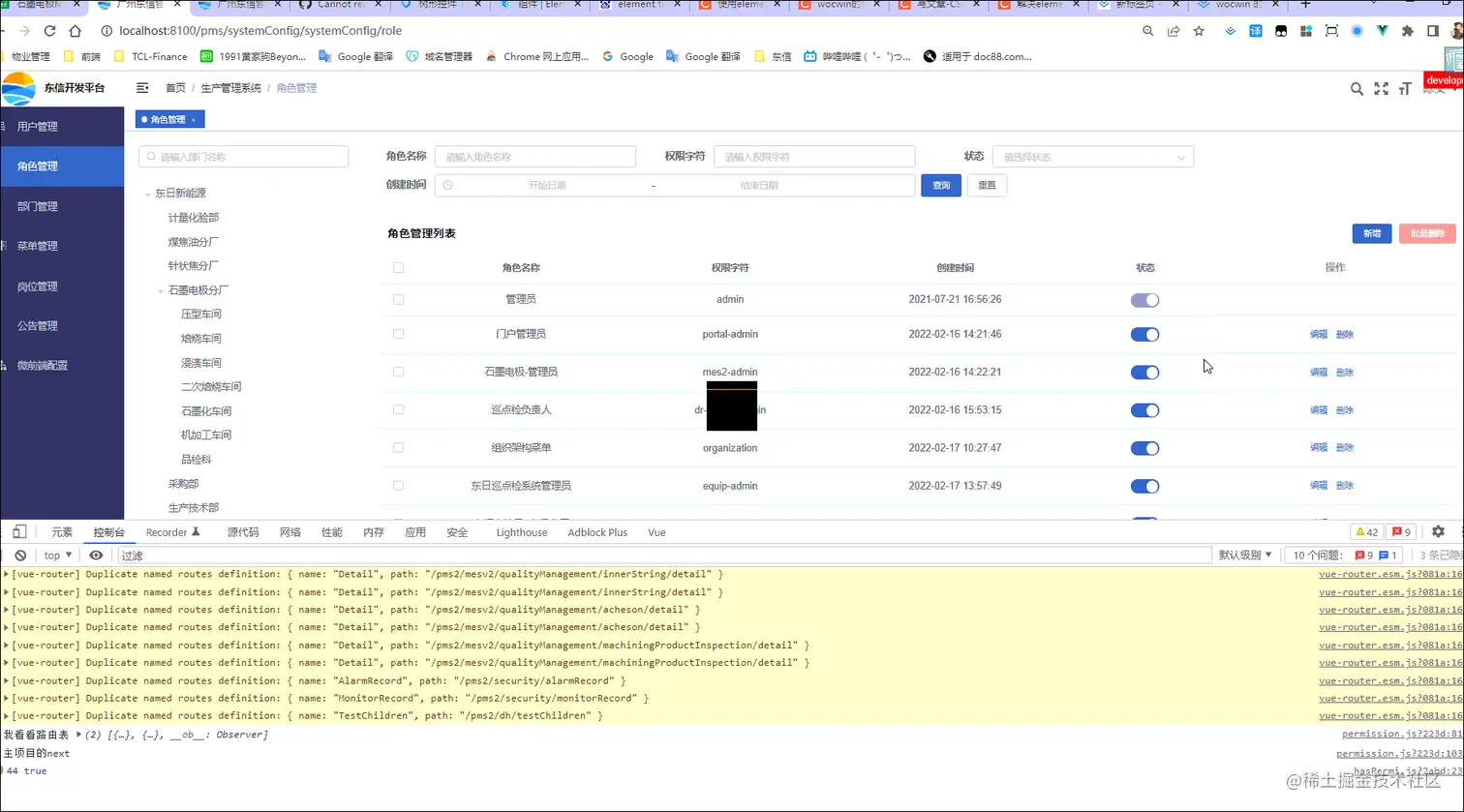Check the select-all checkbox in table header

[x=398, y=268]
